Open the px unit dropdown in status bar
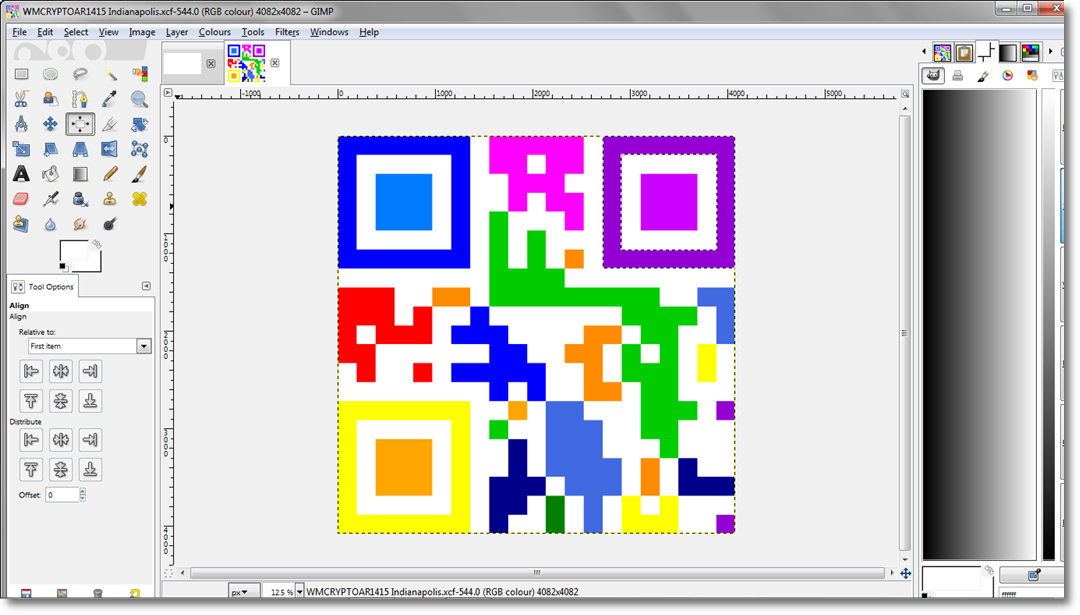 [244, 592]
